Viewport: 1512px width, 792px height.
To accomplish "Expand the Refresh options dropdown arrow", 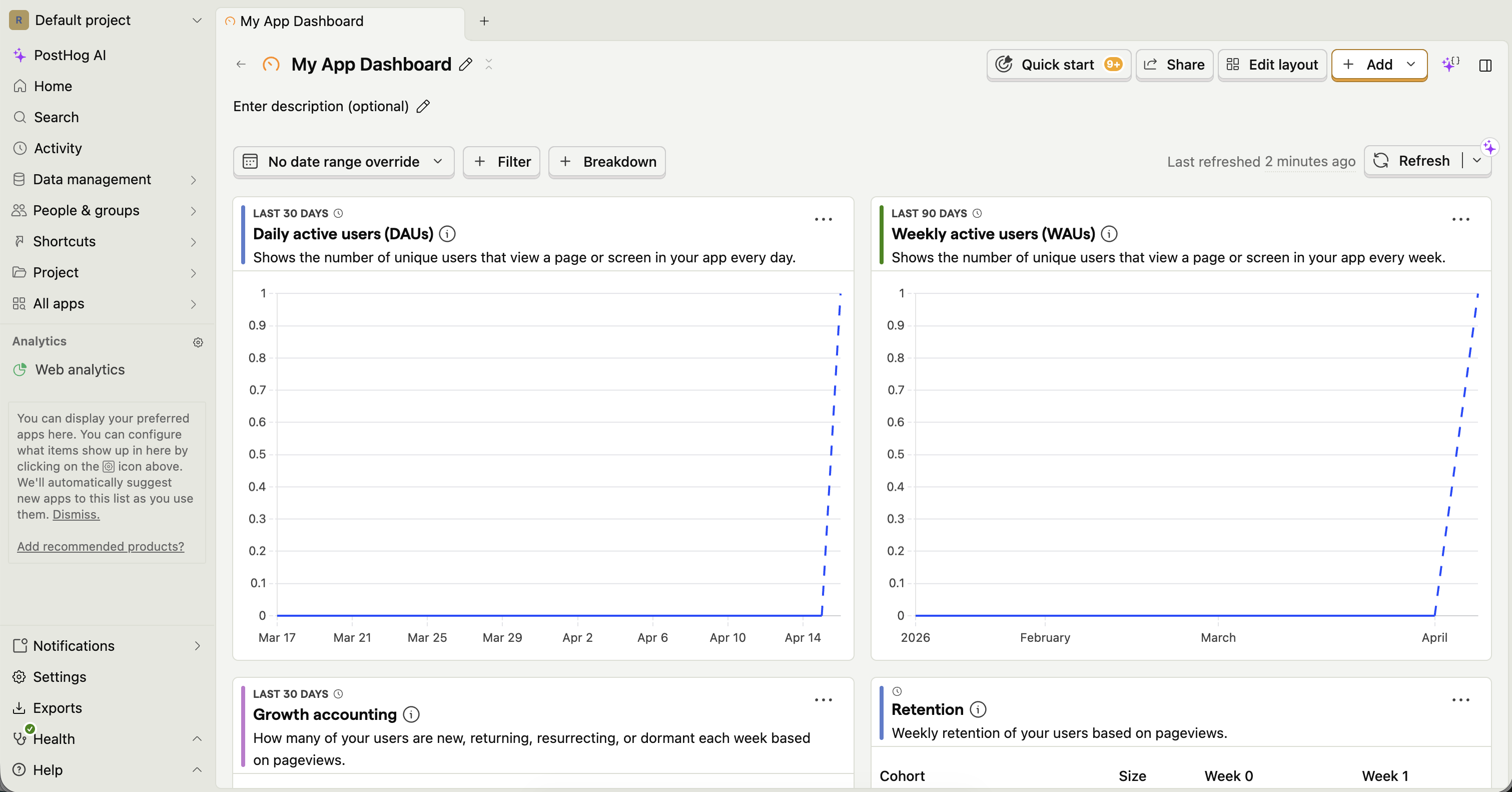I will 1477,161.
